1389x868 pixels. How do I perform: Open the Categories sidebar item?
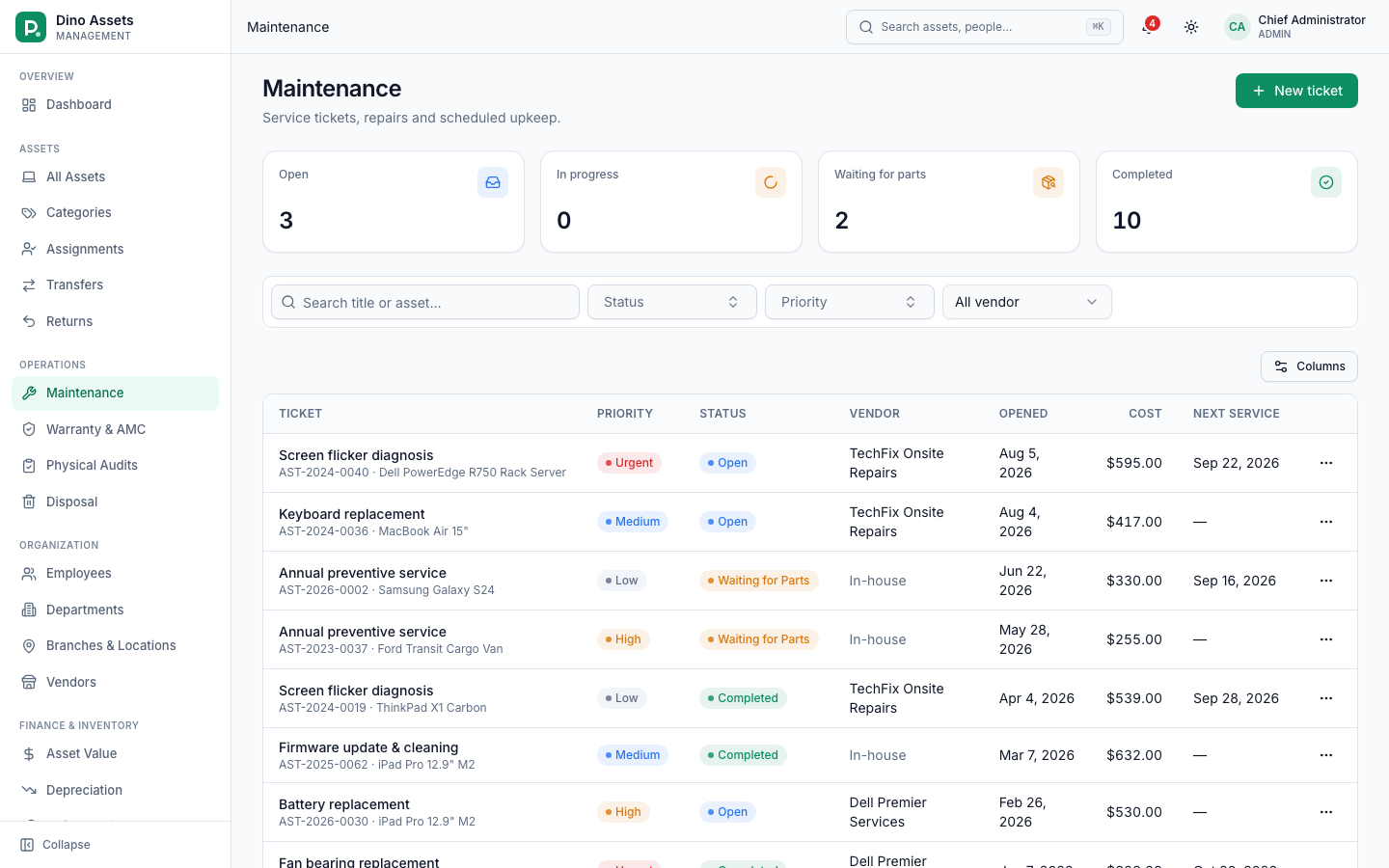click(x=115, y=212)
